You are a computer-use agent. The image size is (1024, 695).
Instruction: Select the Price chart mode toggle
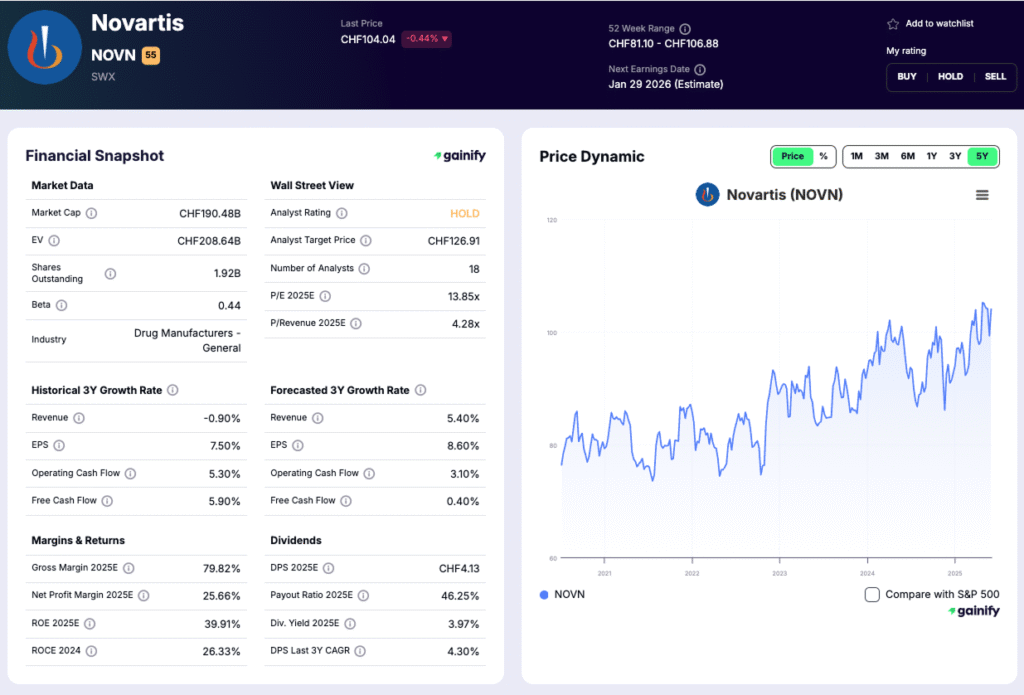[792, 156]
